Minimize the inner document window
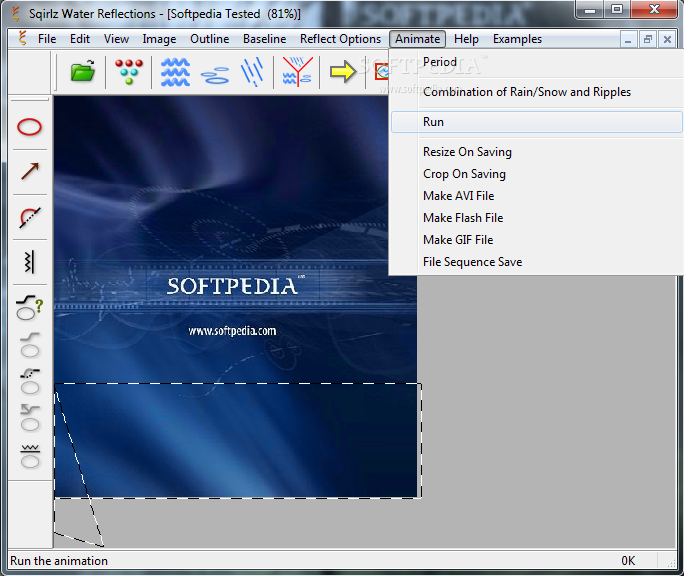Screen dimensions: 684x576 click(628, 40)
